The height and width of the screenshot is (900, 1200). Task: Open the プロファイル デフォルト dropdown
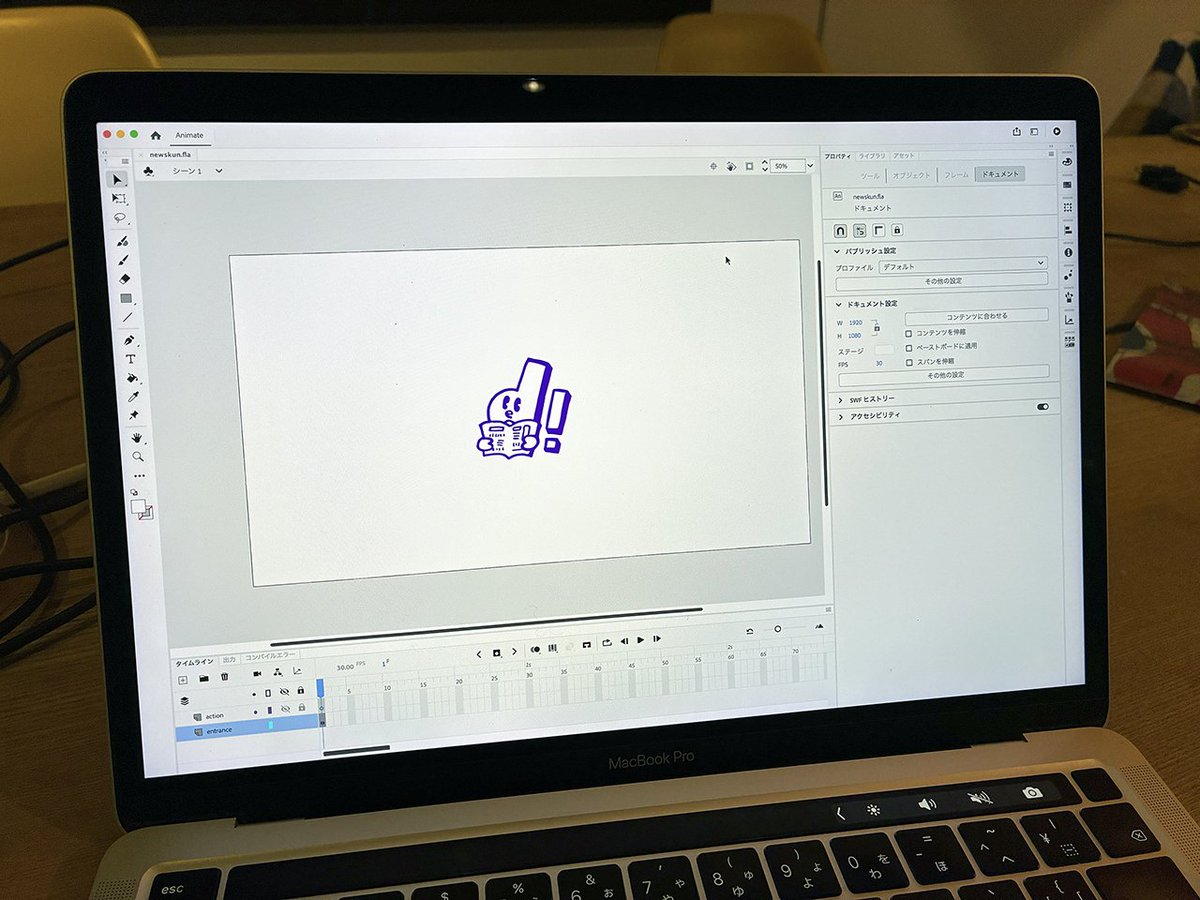963,264
